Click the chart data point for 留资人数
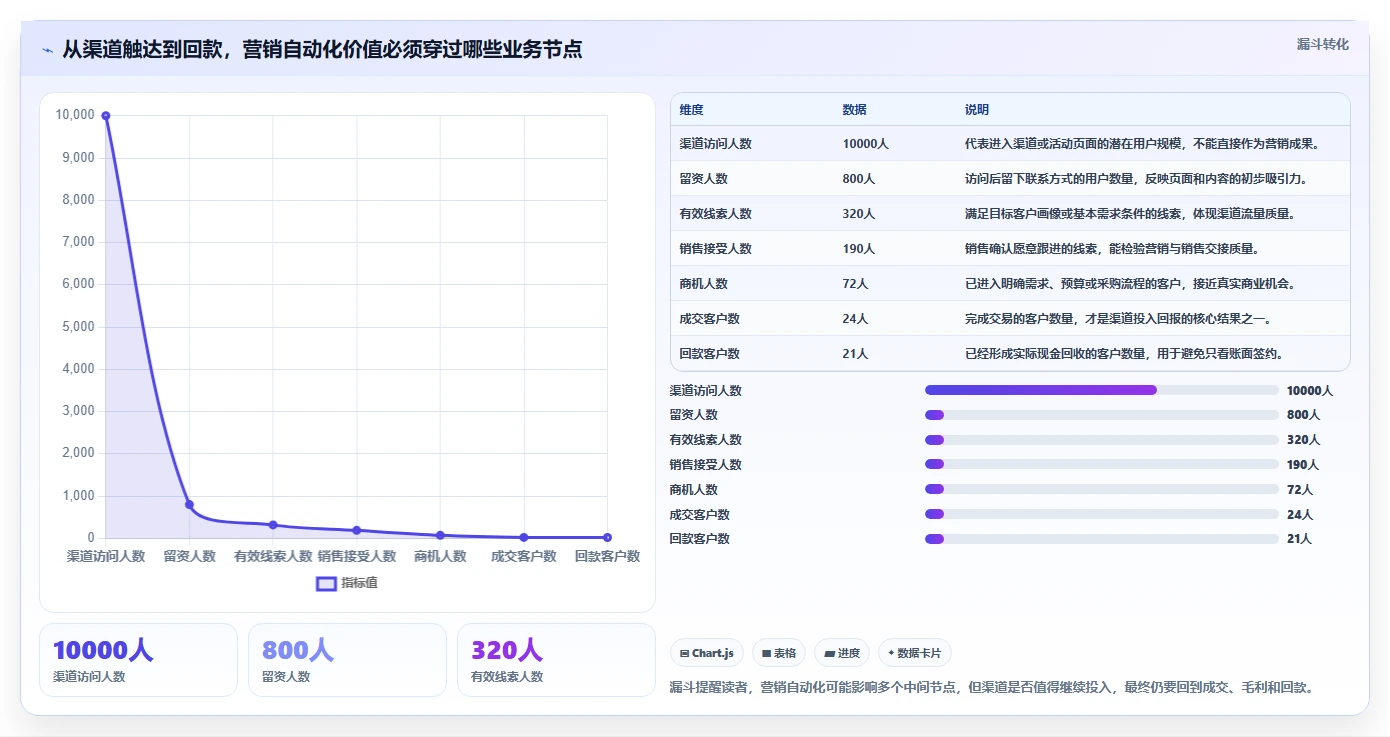This screenshot has width=1390, height=737. [189, 505]
